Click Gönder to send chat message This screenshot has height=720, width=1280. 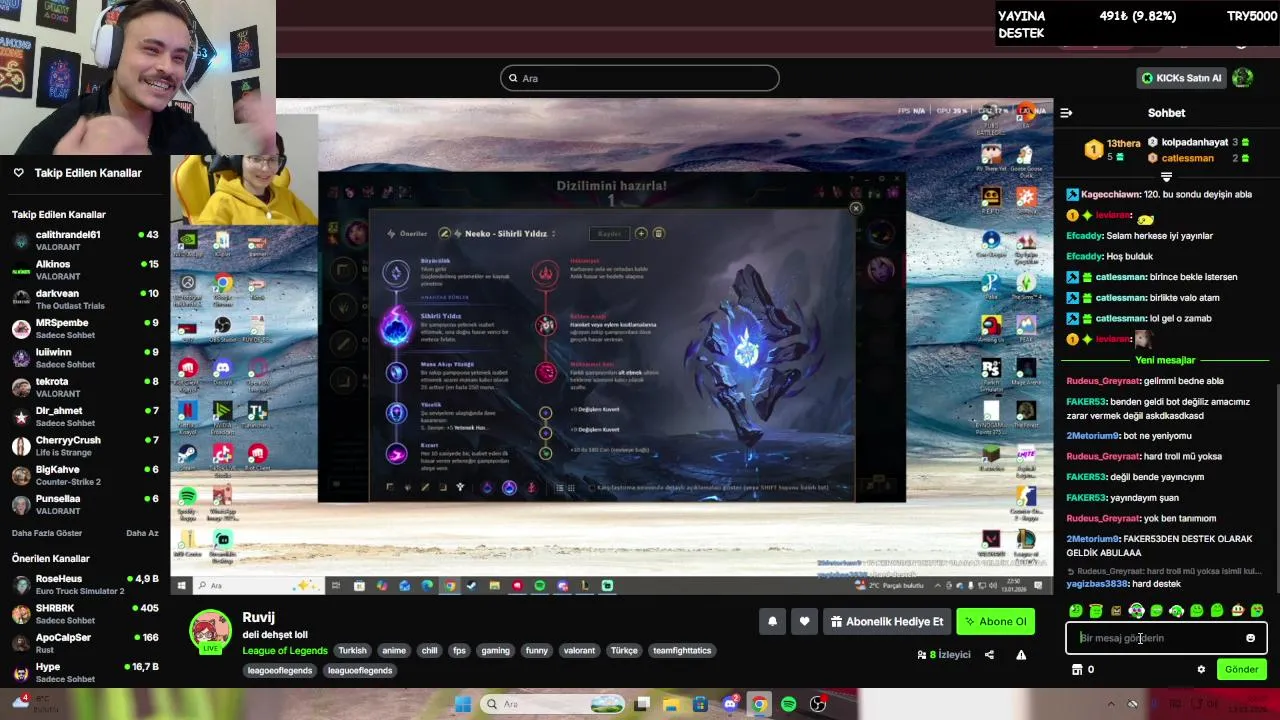coord(1242,670)
